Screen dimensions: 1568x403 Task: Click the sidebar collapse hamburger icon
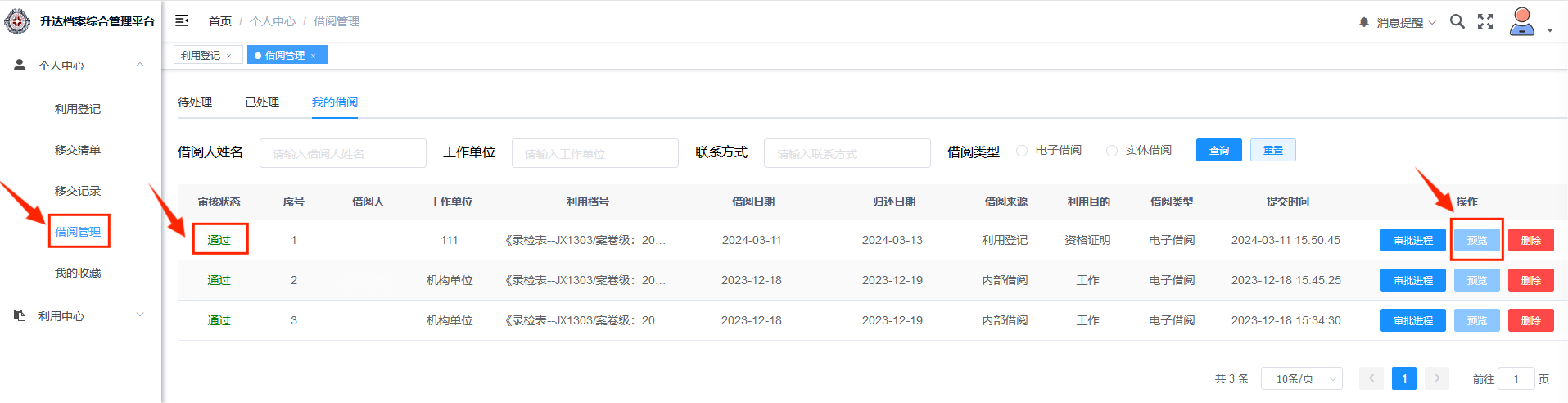point(182,20)
